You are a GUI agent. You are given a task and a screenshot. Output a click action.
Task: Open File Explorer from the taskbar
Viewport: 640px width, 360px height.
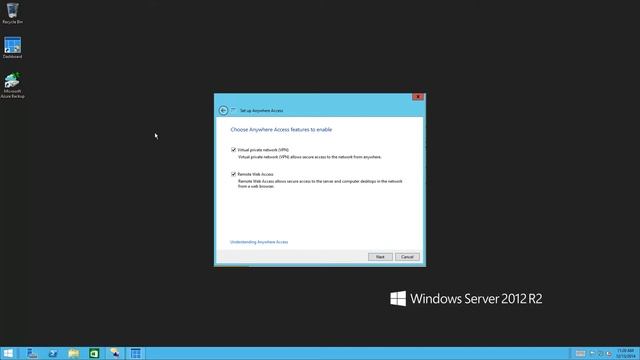pos(74,353)
